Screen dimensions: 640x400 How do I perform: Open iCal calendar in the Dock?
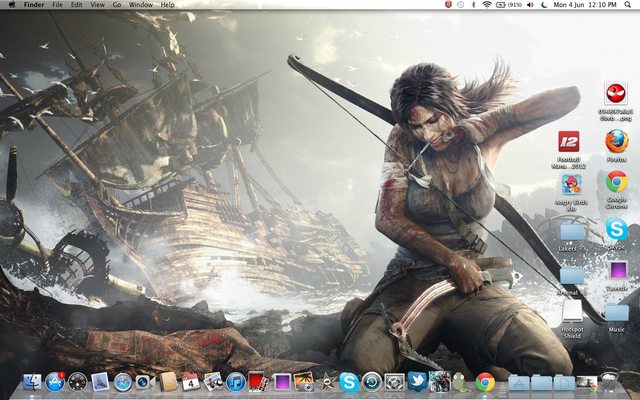click(x=191, y=382)
